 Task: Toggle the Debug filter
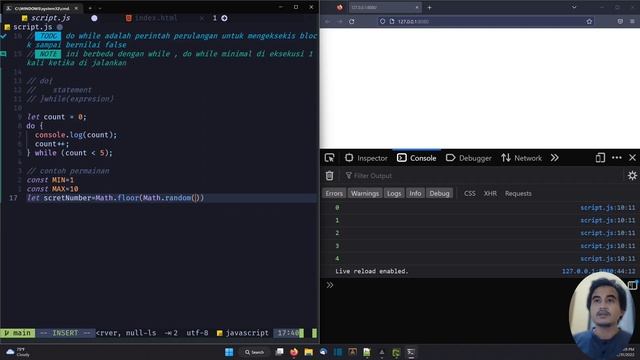click(439, 193)
